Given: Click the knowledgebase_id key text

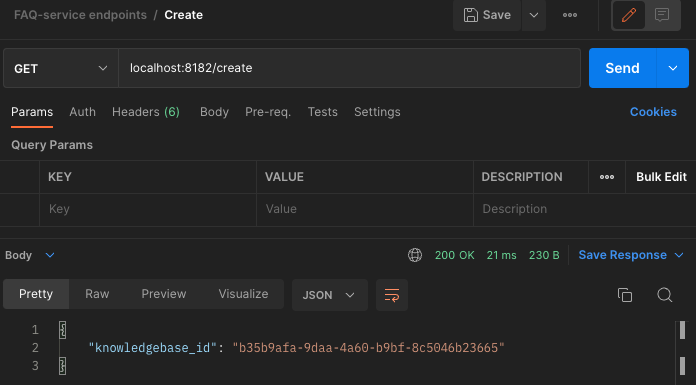Looking at the screenshot, I should click(x=153, y=348).
